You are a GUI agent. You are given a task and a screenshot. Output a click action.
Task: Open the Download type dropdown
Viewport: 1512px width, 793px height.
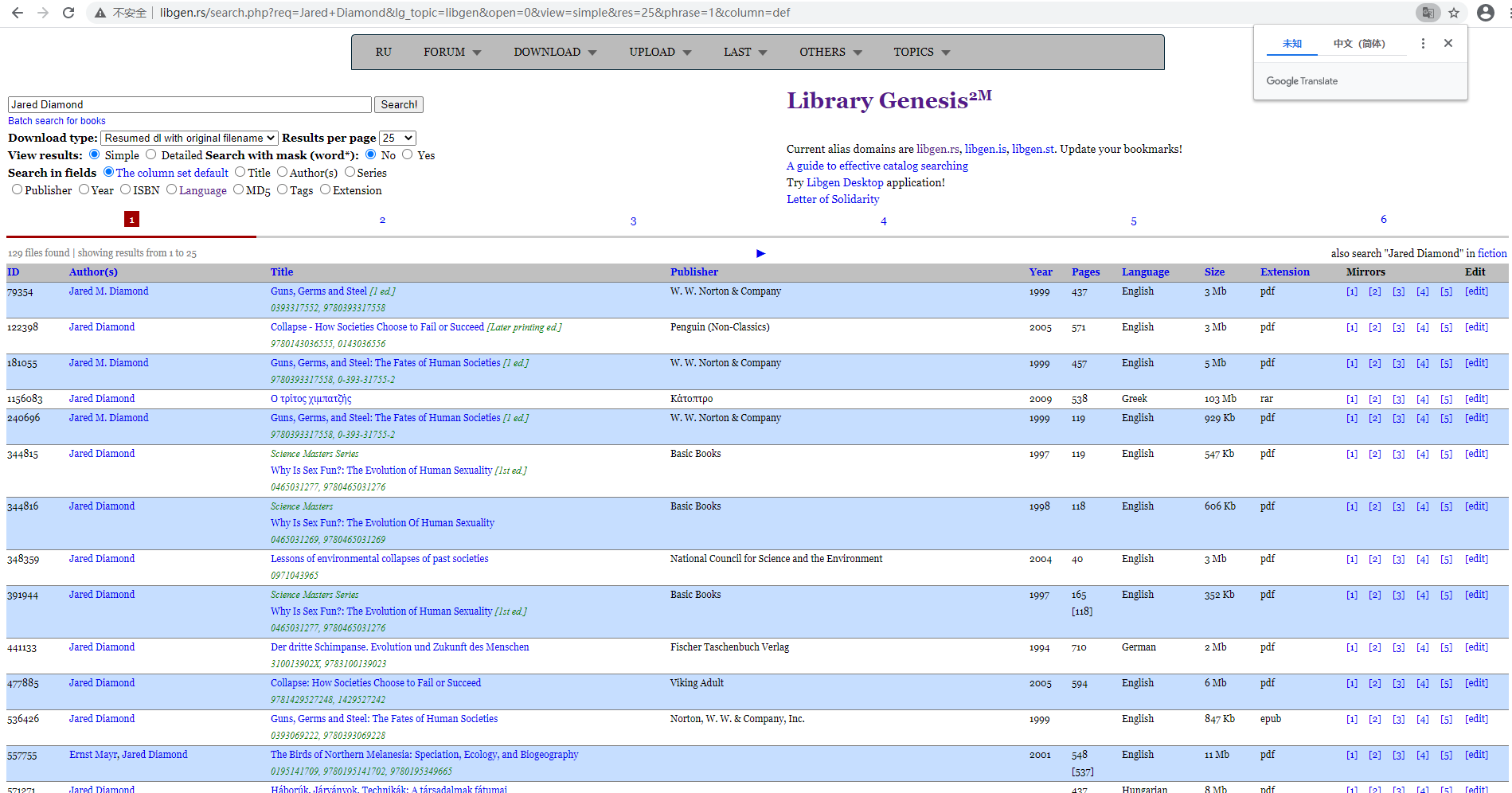189,138
